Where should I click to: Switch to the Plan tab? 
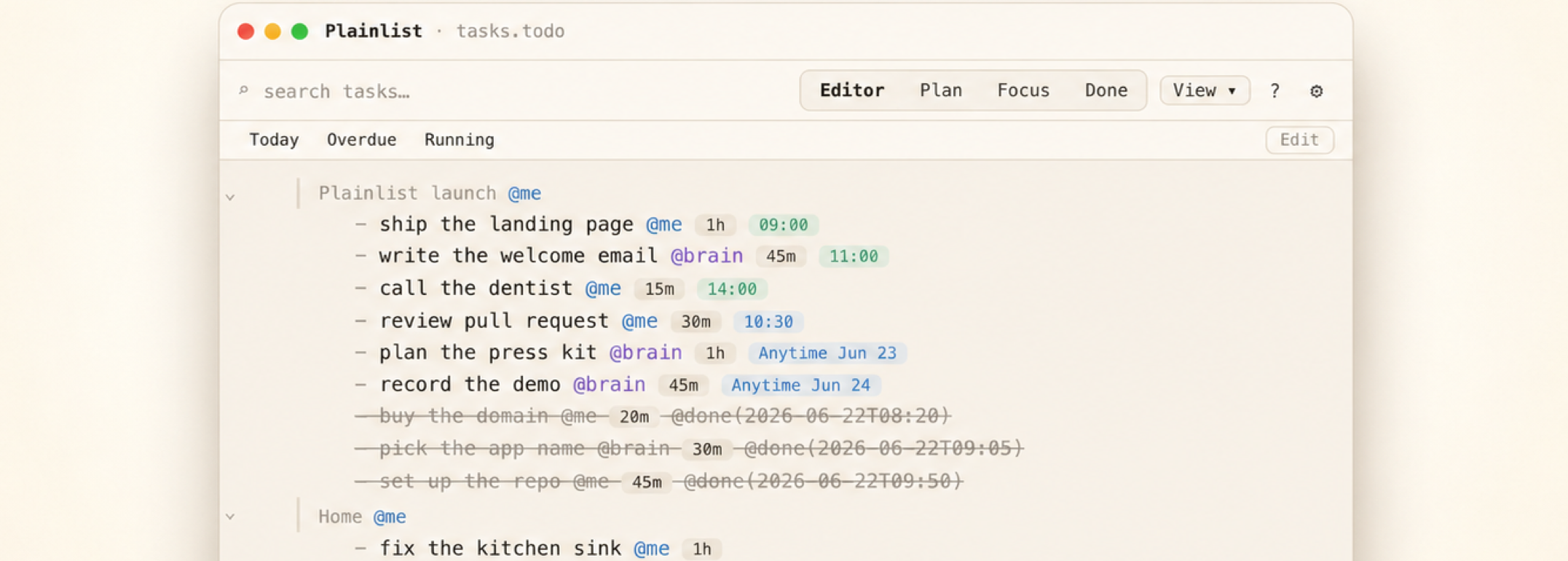[x=941, y=90]
